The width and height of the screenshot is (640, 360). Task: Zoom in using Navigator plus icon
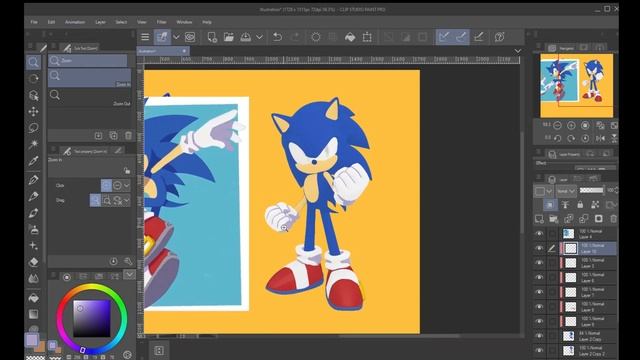pos(571,125)
